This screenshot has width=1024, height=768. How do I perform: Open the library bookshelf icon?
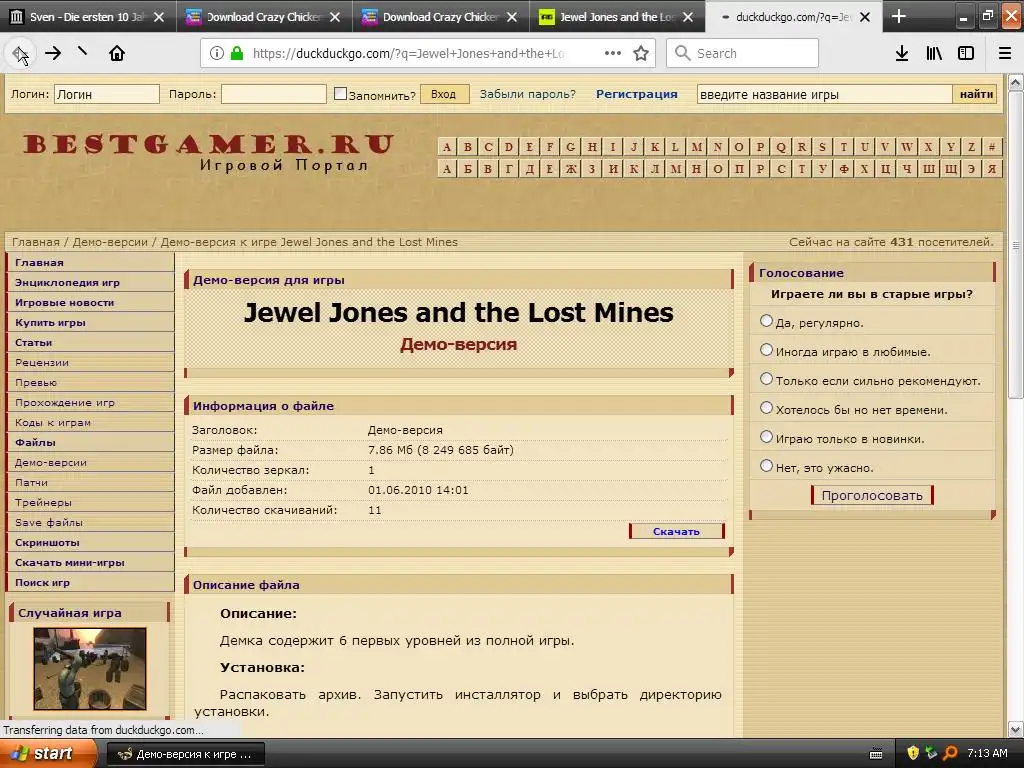[x=934, y=54]
